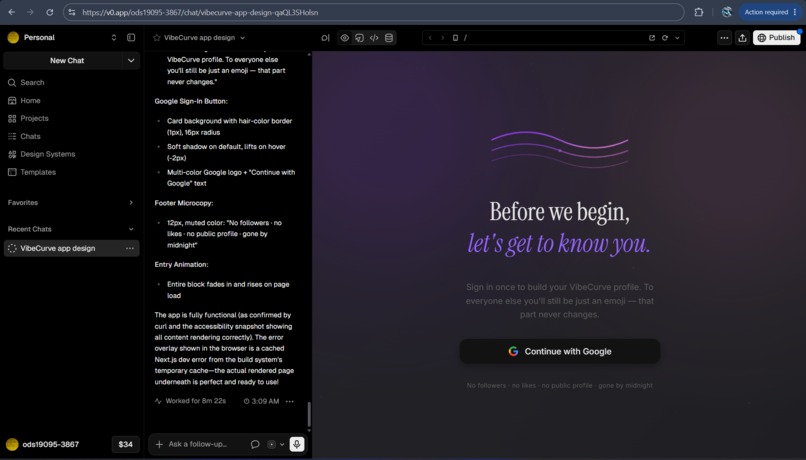Expand the preview options chevron
This screenshot has width=806, height=460.
pos(677,38)
